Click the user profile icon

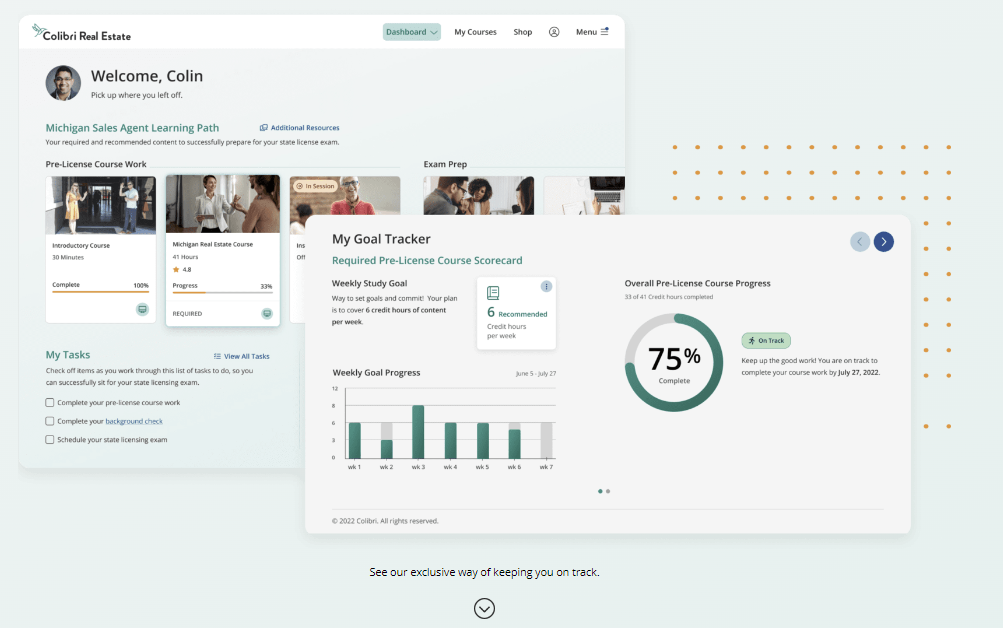[554, 32]
